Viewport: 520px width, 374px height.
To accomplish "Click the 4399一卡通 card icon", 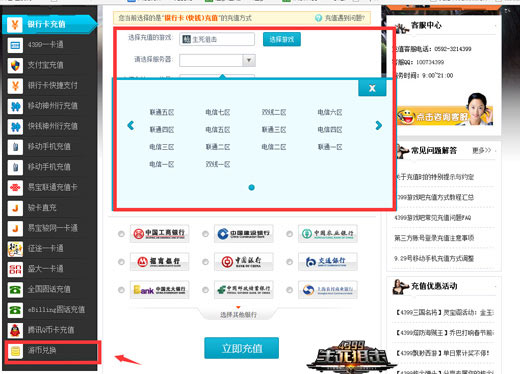I will (x=15, y=45).
